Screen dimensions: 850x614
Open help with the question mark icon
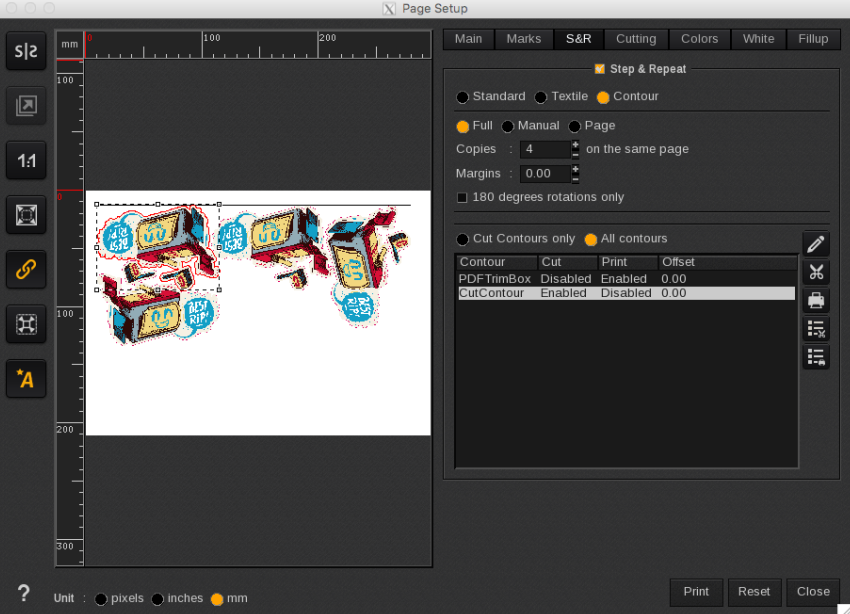(23, 593)
